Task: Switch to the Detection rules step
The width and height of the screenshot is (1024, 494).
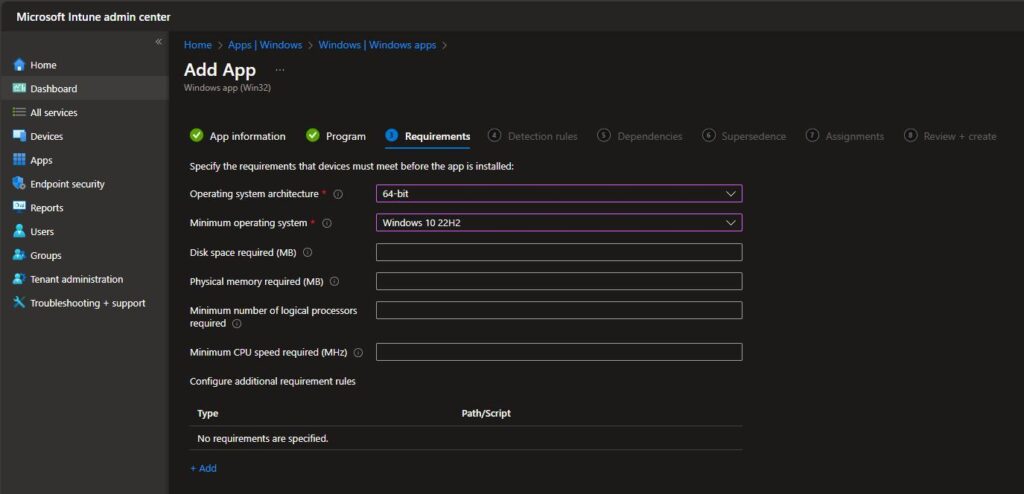Action: click(x=533, y=136)
